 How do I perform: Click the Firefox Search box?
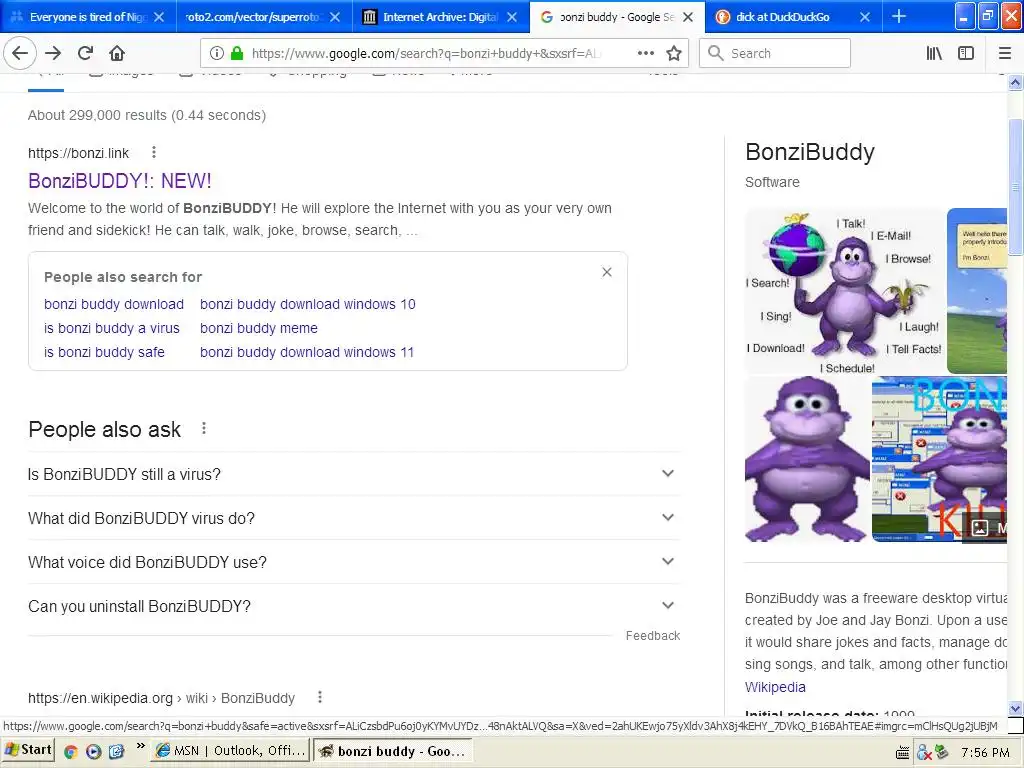pos(775,53)
